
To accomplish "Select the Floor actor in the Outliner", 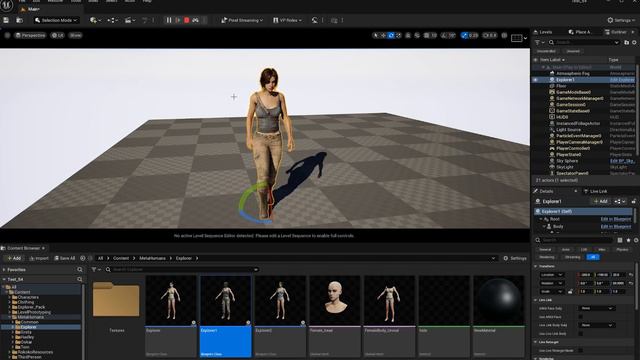I will coord(561,86).
